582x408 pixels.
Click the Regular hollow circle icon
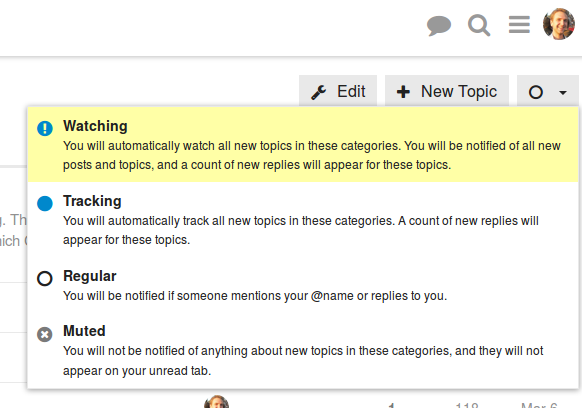[x=45, y=278]
